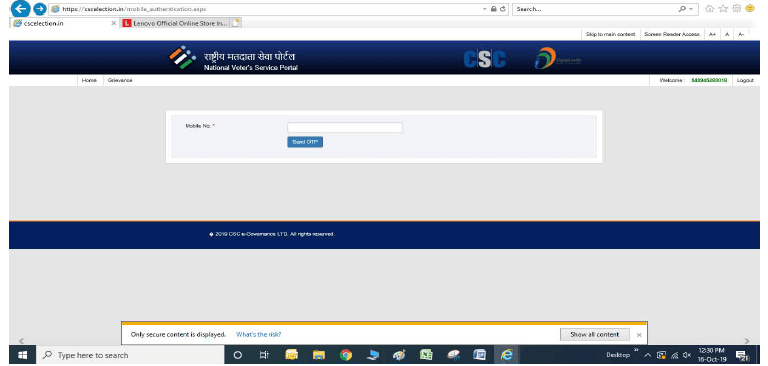Click the 2019 CSC e-Governance copyright text

click(x=272, y=234)
